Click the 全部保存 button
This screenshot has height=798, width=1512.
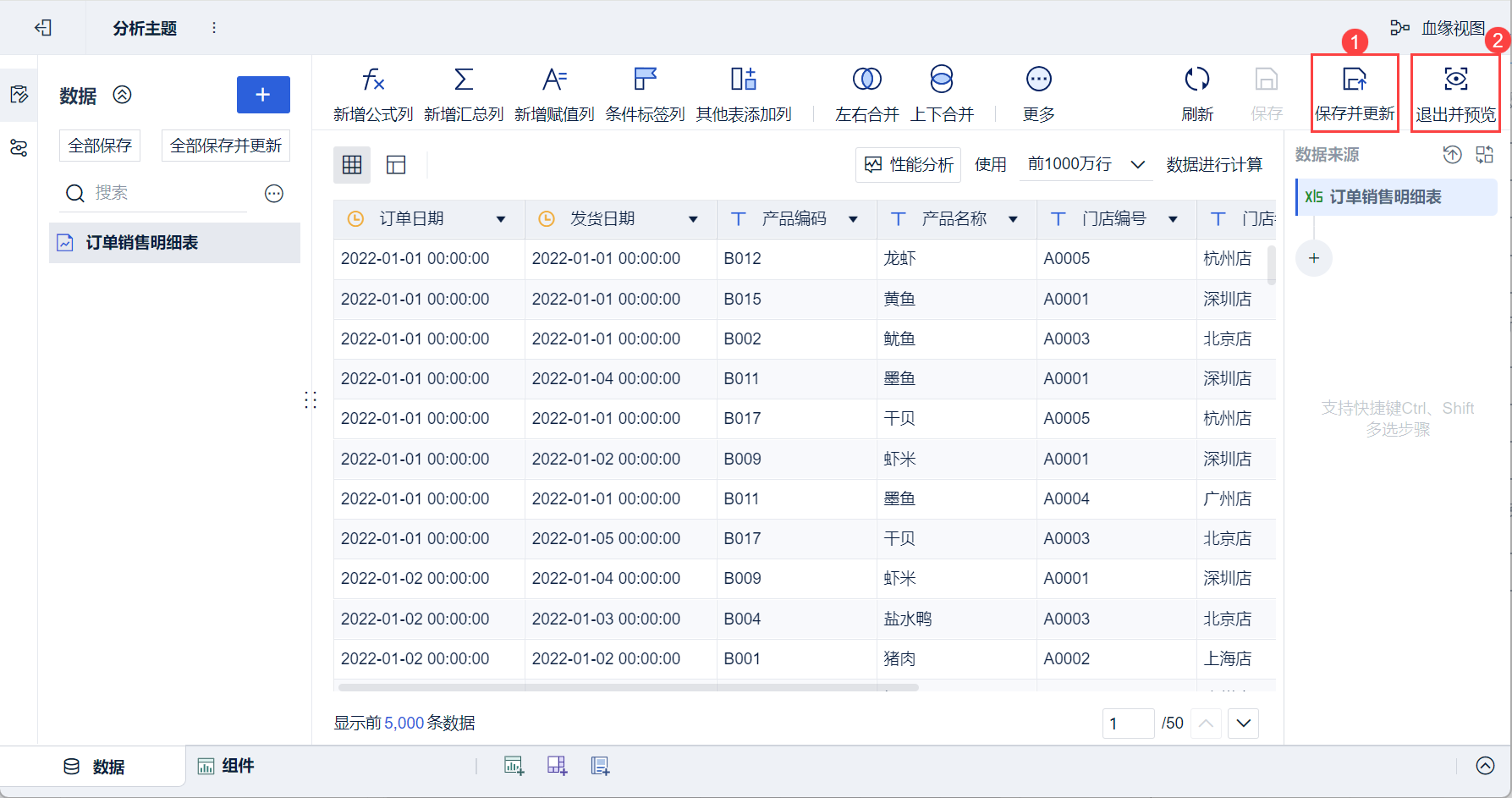click(x=100, y=146)
